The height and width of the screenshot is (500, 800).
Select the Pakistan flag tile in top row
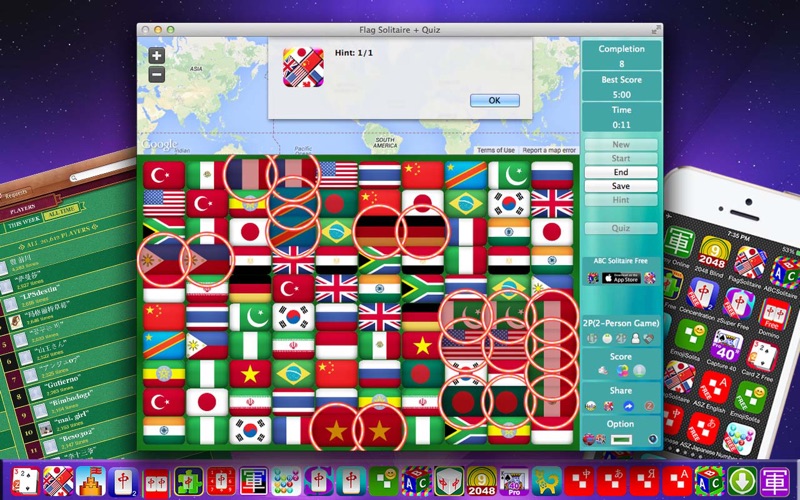tap(508, 176)
